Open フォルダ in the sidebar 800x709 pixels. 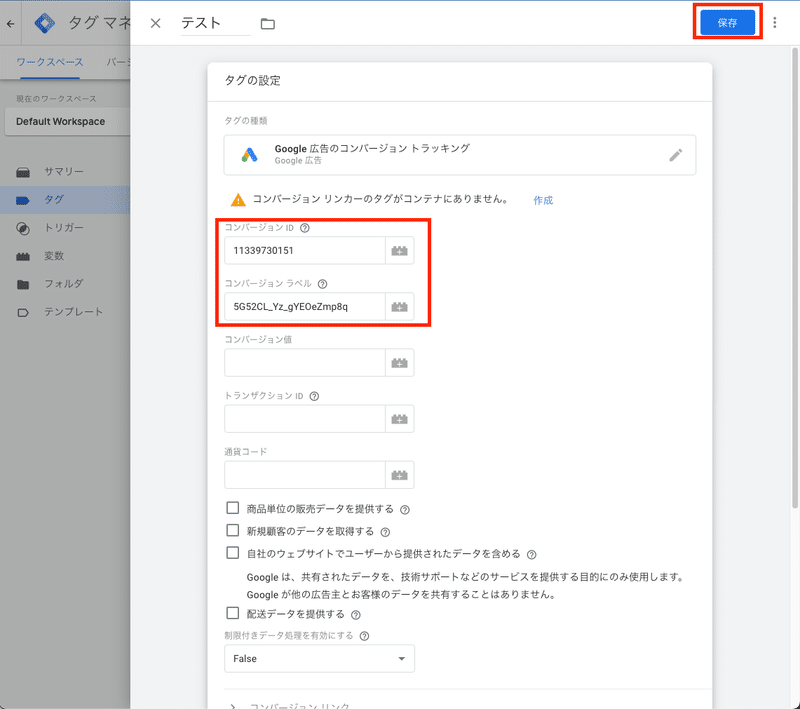(65, 284)
